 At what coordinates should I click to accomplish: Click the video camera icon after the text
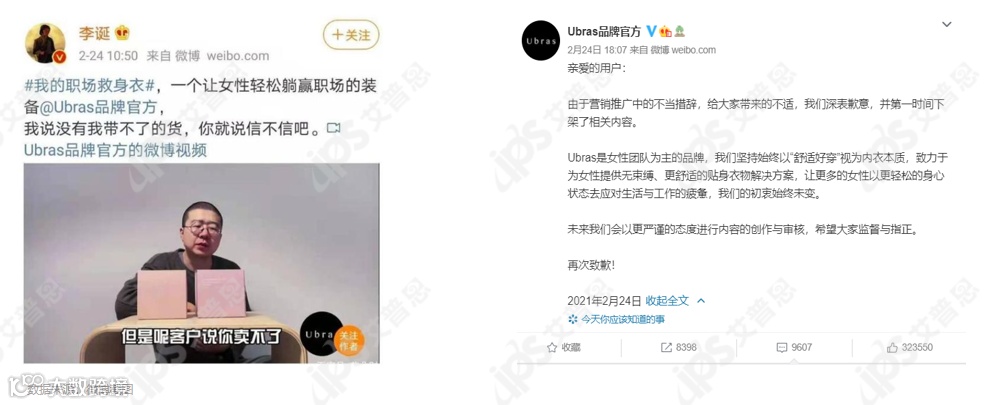[x=334, y=128]
